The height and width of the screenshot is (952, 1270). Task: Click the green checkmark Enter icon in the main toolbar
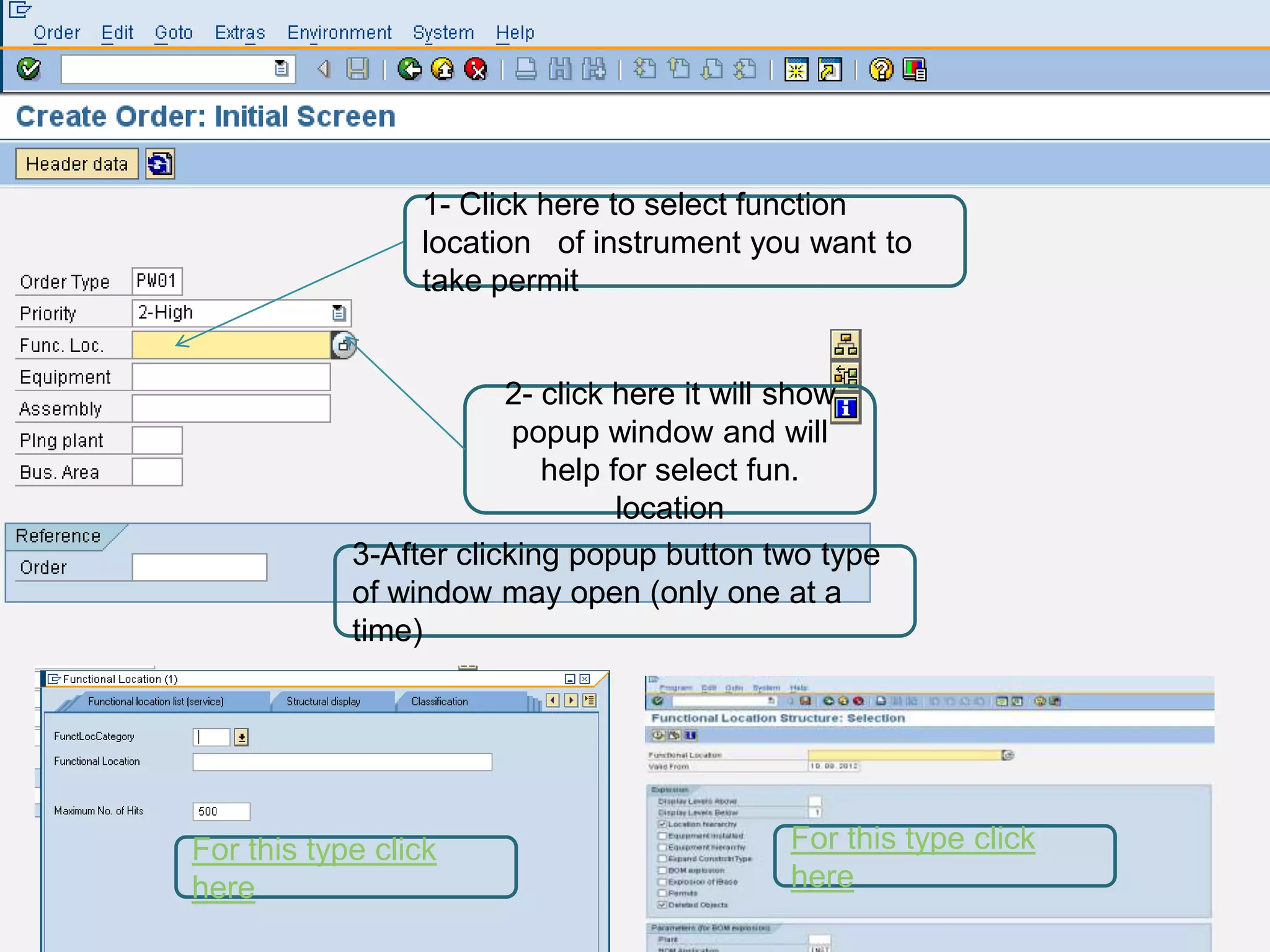[x=29, y=69]
